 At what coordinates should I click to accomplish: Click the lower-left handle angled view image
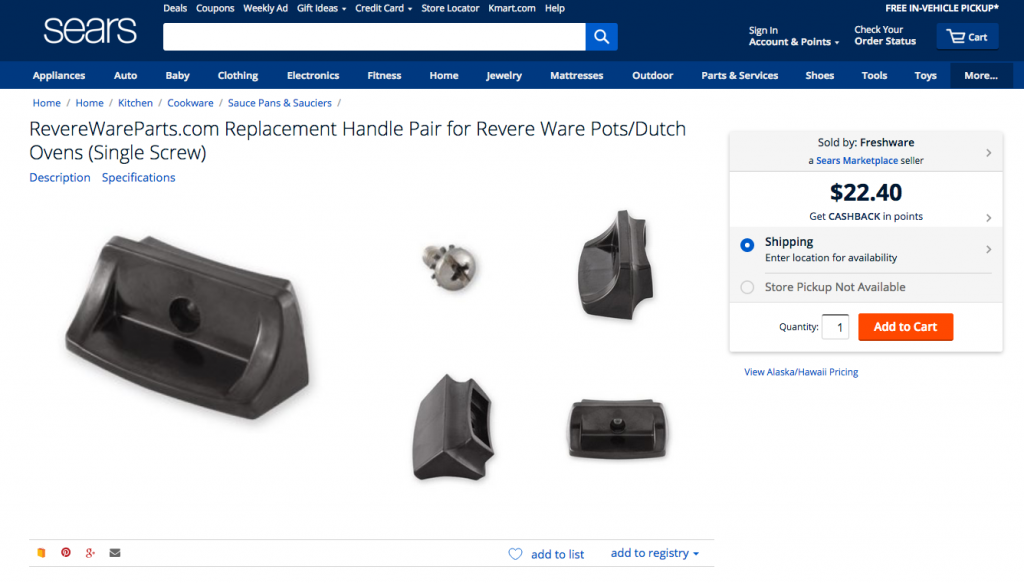click(453, 428)
